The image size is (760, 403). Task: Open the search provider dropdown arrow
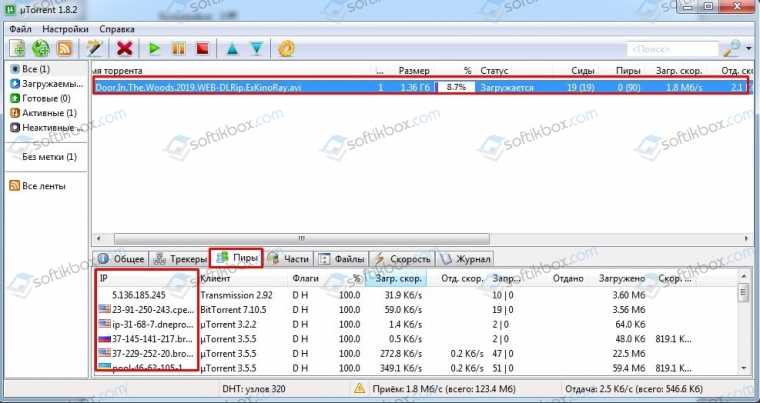[x=749, y=49]
